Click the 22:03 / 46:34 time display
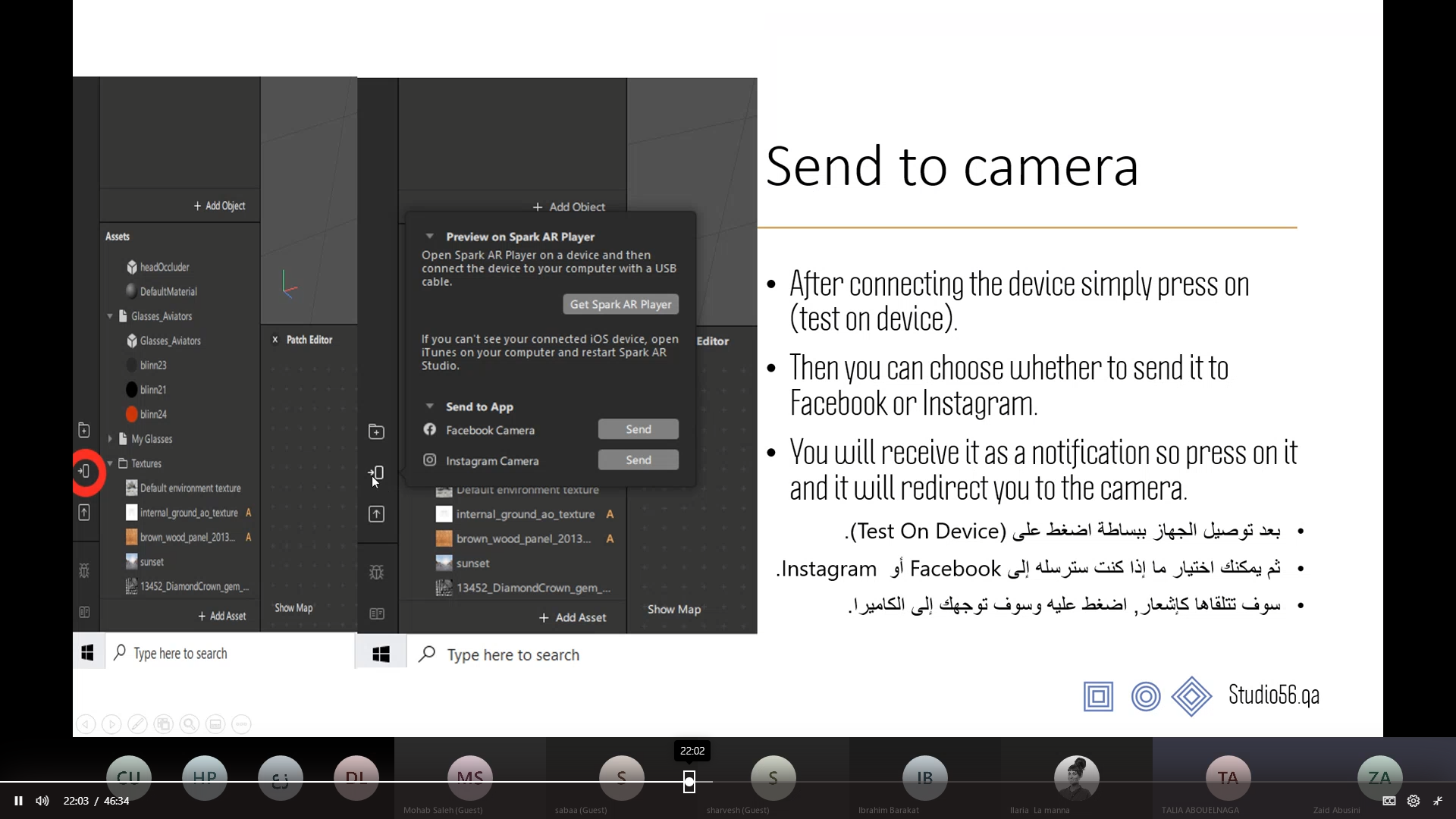The width and height of the screenshot is (1456, 819). [x=96, y=801]
